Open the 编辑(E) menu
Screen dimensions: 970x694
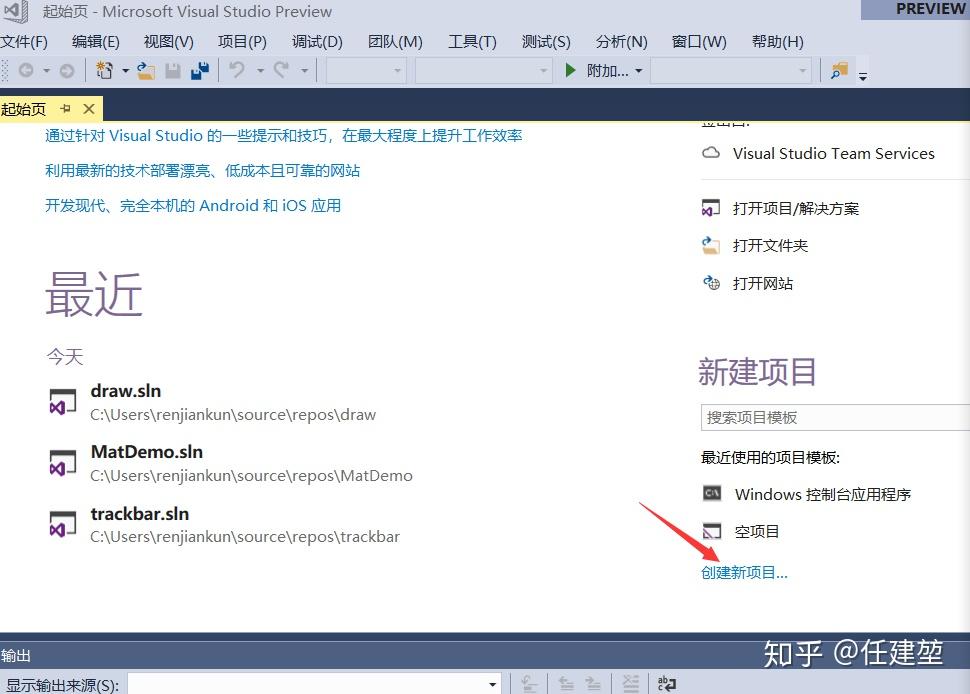(x=96, y=41)
